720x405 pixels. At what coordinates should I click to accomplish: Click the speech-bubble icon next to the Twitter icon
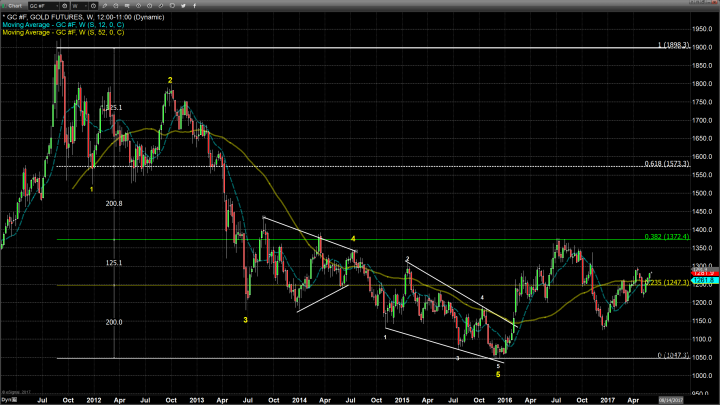[x=172, y=6]
